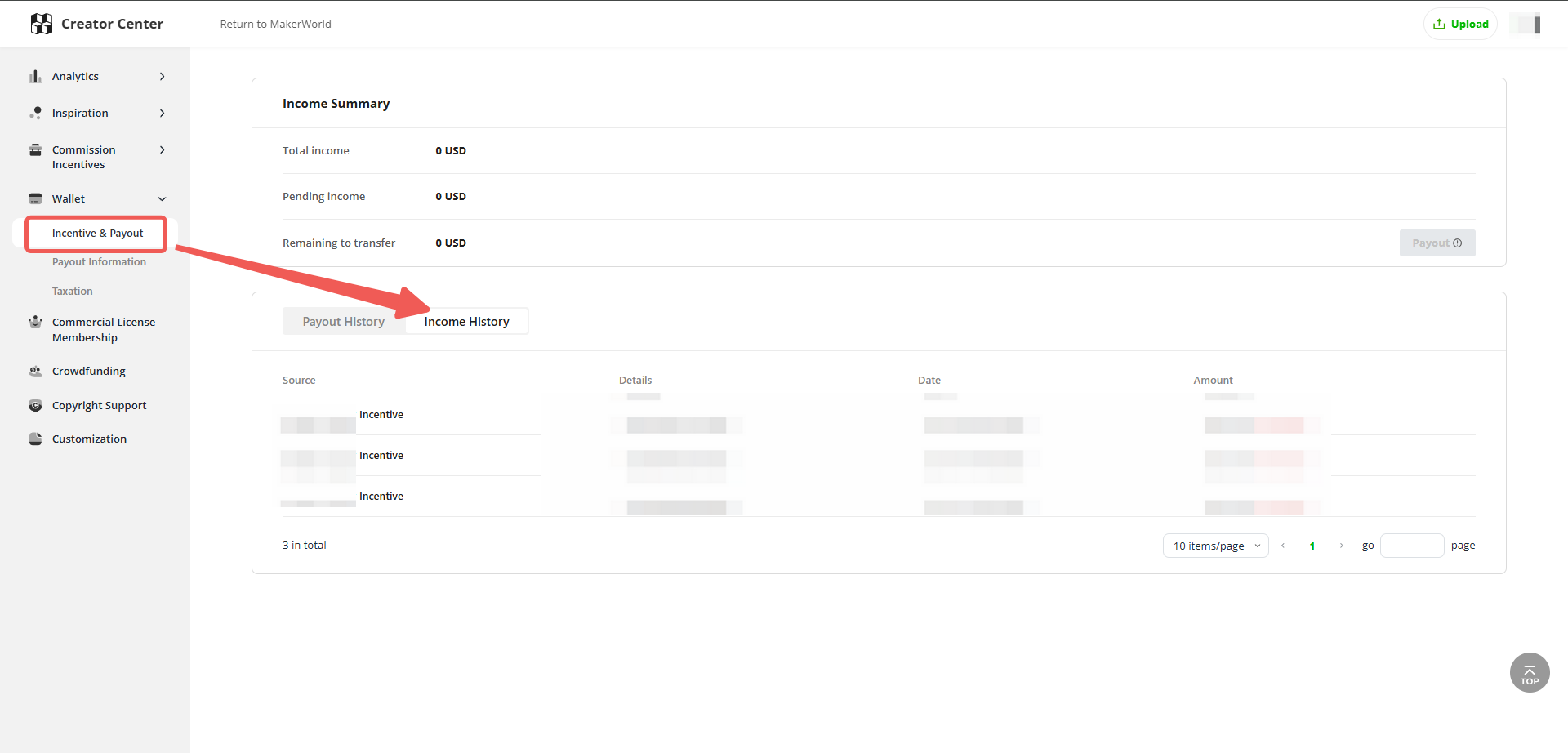
Task: Open Analytics via its bar chart icon
Action: click(35, 76)
